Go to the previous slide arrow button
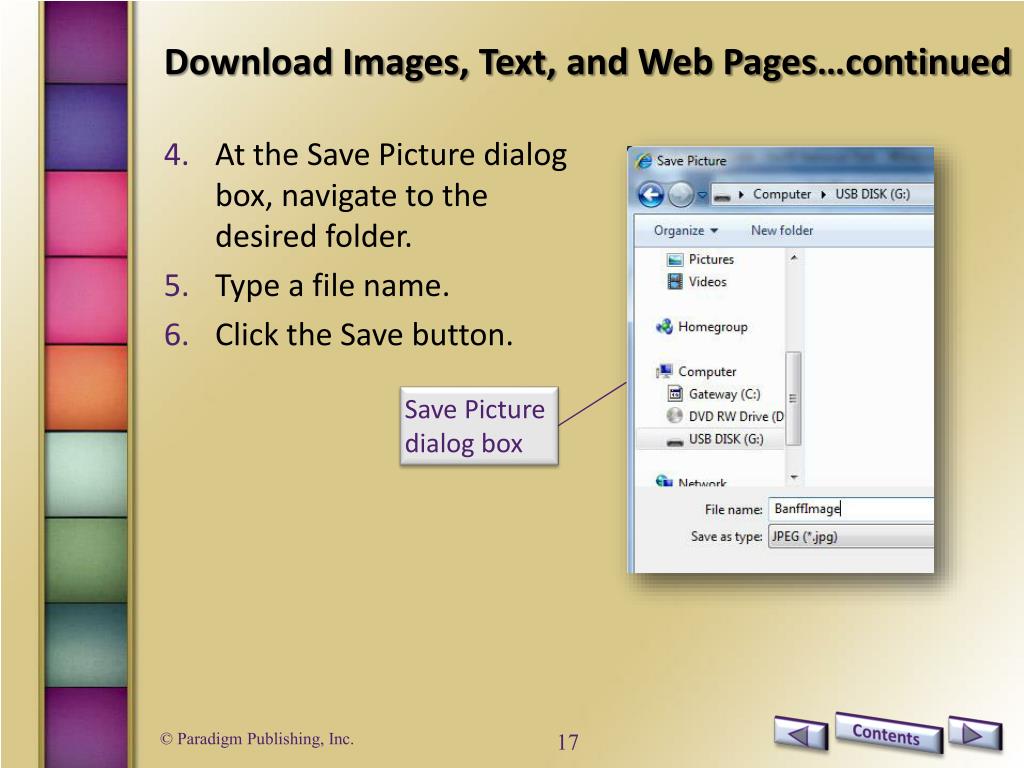The height and width of the screenshot is (768, 1024). [x=801, y=733]
